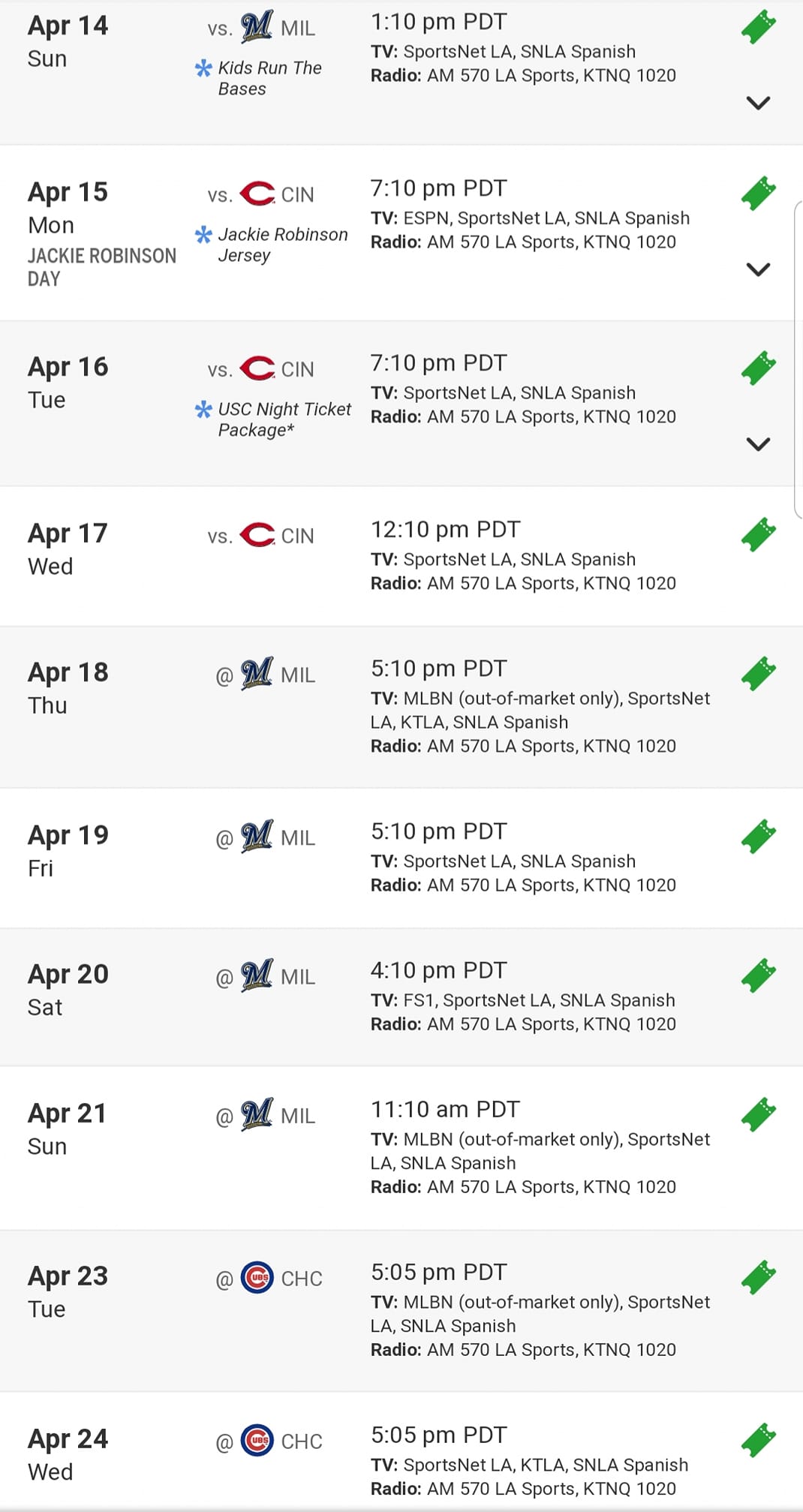
Task: Open Kids Run The Bases promotion
Action: (269, 78)
